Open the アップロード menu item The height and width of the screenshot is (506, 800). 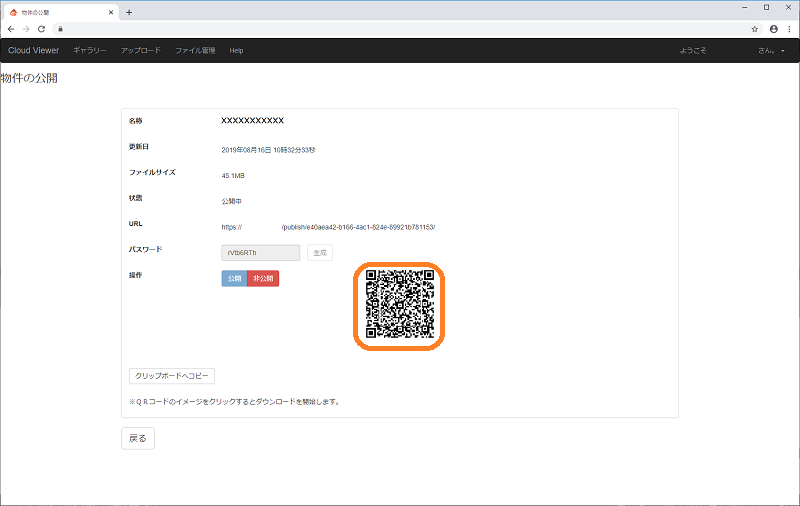coord(141,50)
